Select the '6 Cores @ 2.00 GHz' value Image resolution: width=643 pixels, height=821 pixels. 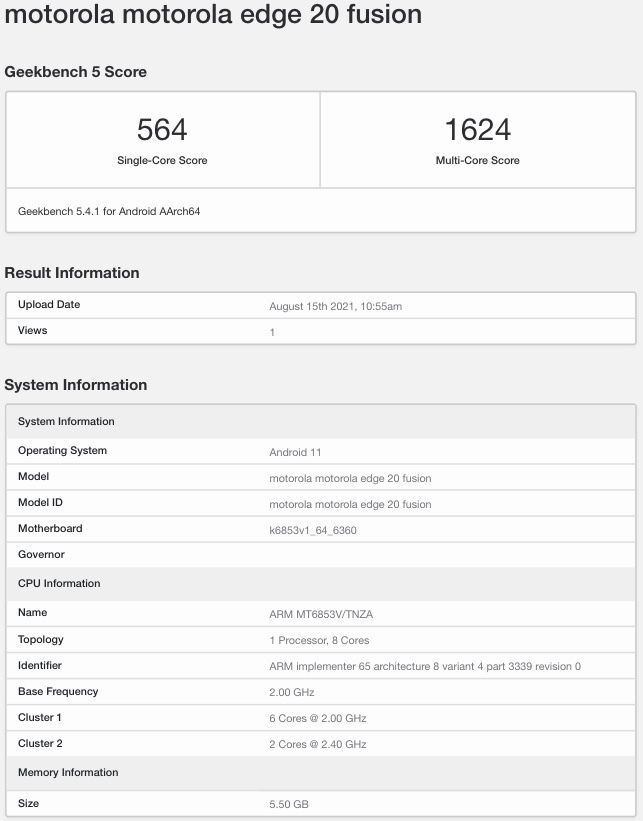coord(318,718)
